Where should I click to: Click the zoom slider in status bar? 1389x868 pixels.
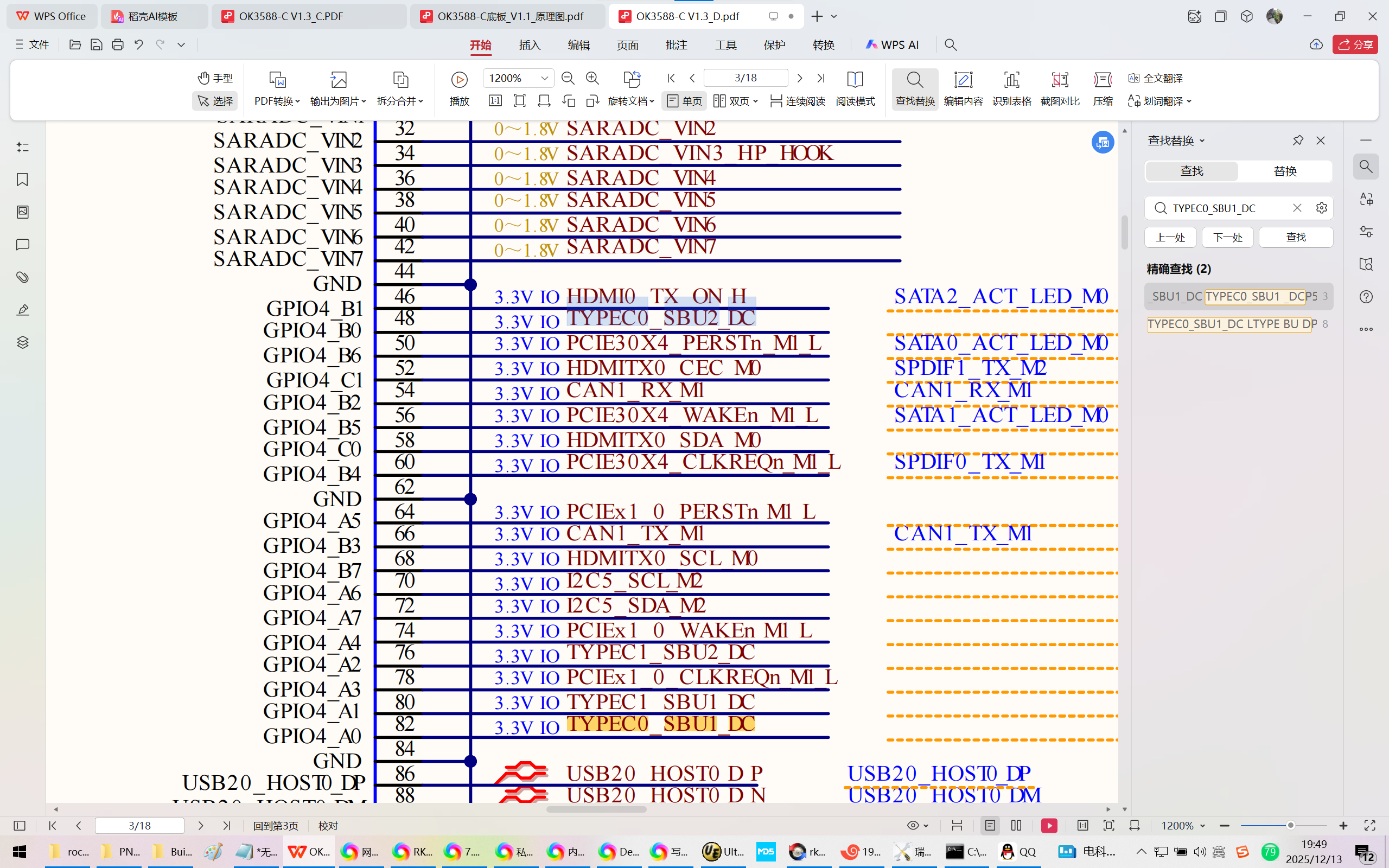pyautogui.click(x=1290, y=826)
